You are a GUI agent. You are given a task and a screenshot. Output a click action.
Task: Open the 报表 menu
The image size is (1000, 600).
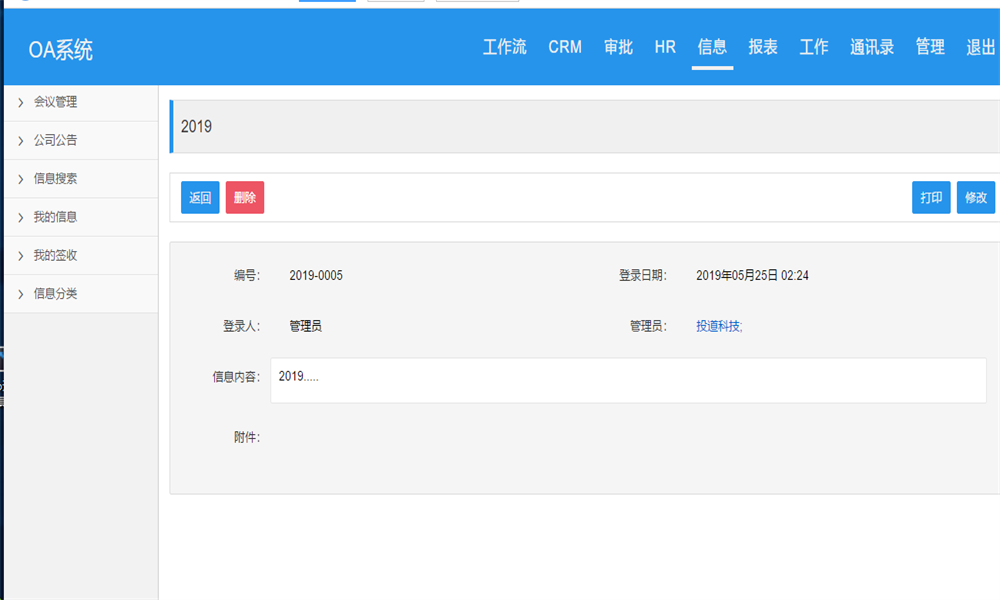click(x=763, y=47)
